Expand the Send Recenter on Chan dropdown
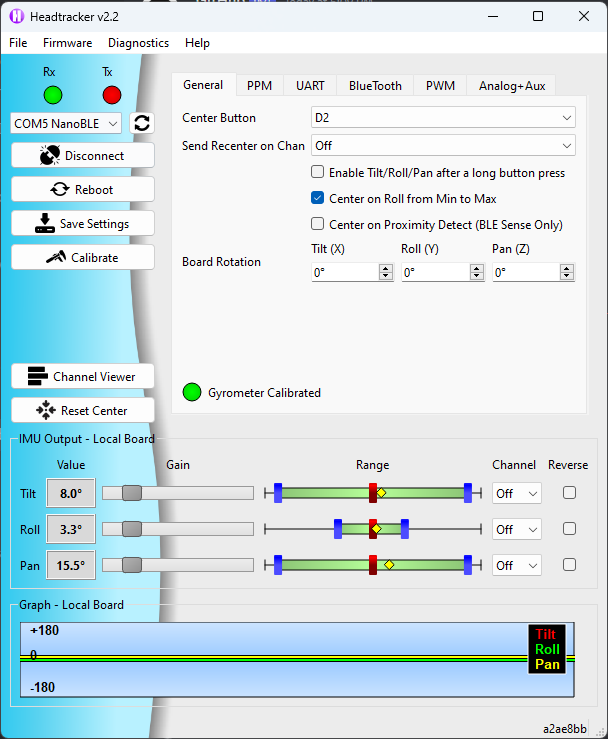The height and width of the screenshot is (739, 608). click(442, 146)
